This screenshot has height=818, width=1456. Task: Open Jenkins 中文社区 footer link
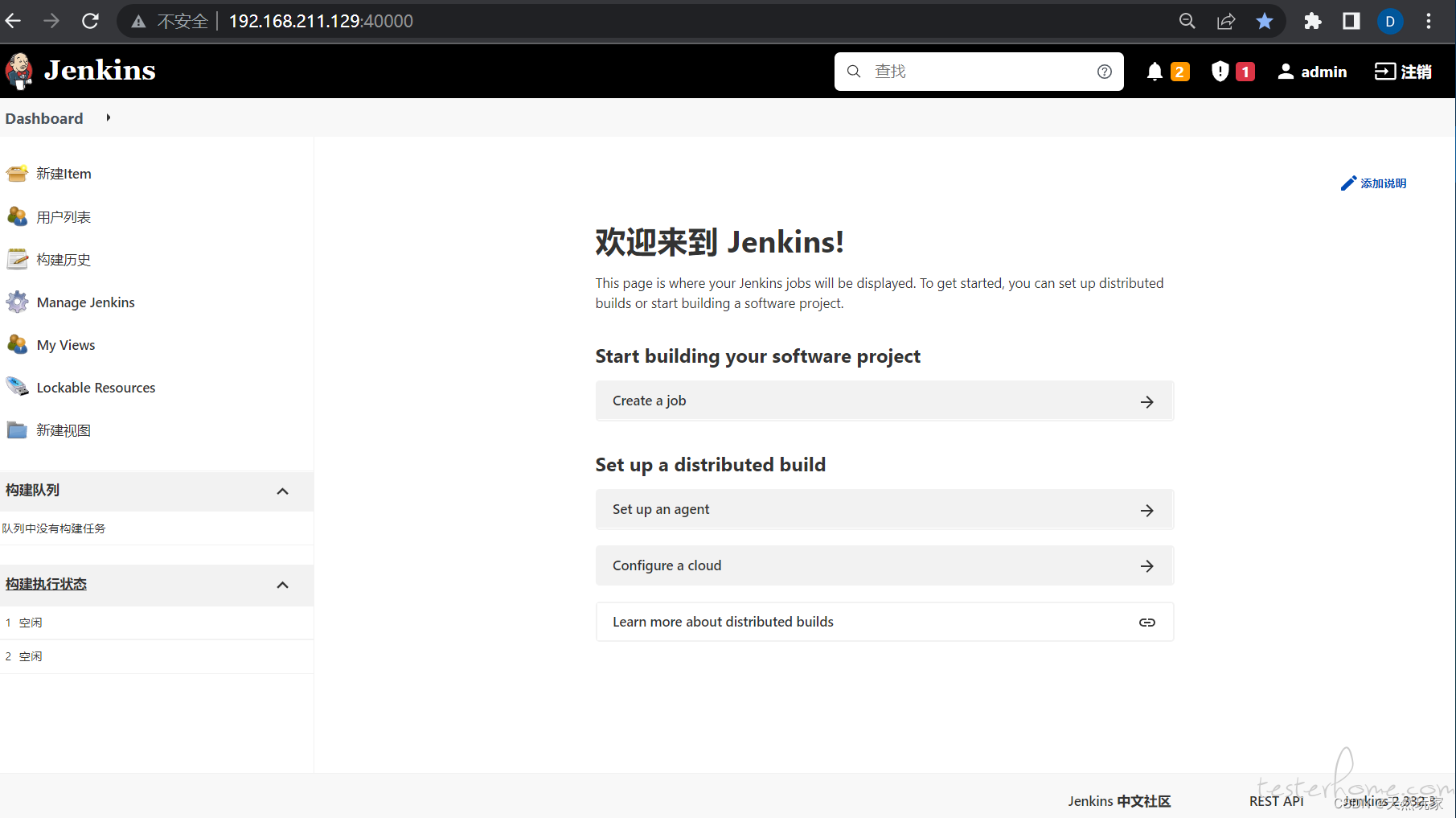tap(1119, 801)
